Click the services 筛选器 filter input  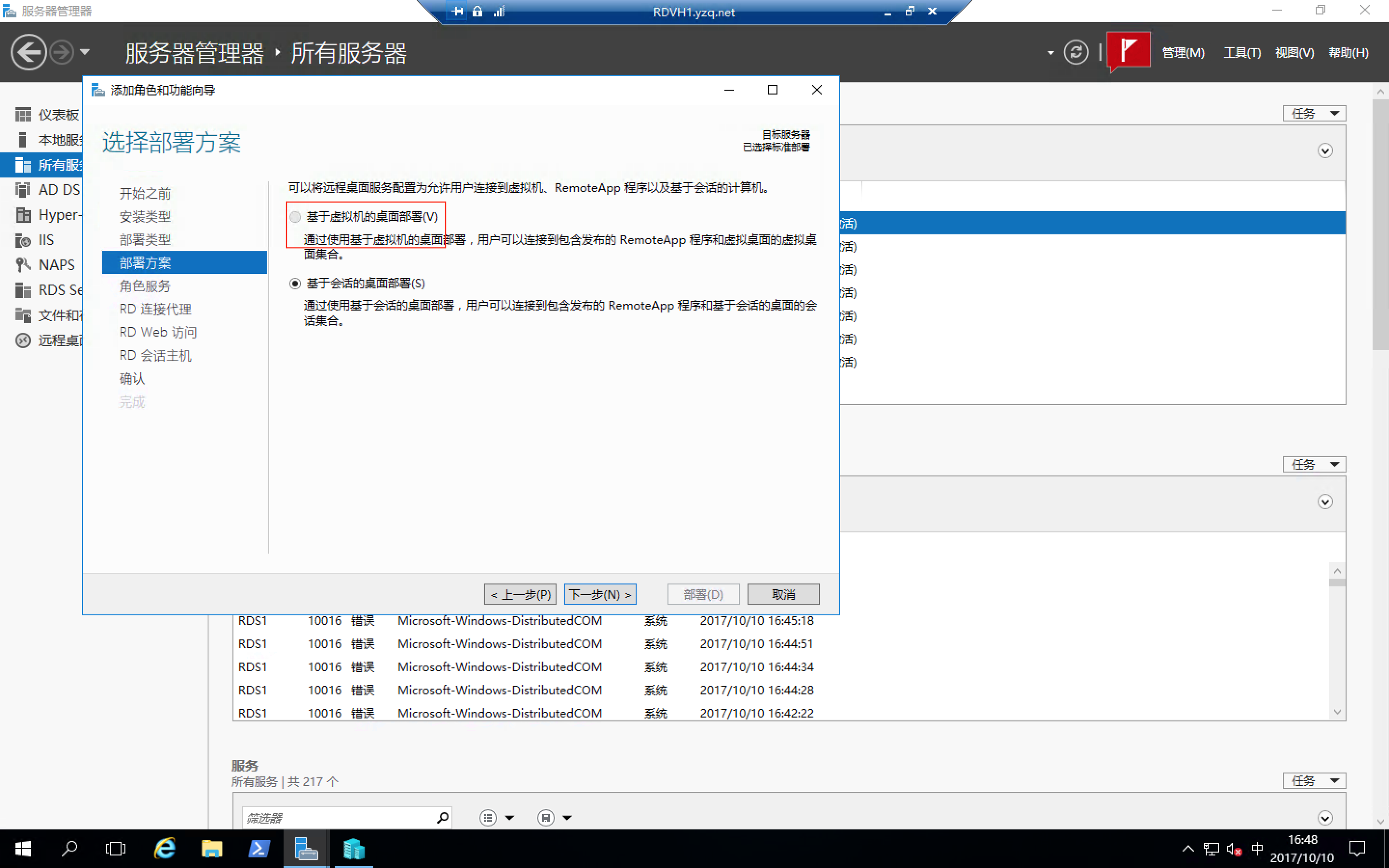pos(339,817)
